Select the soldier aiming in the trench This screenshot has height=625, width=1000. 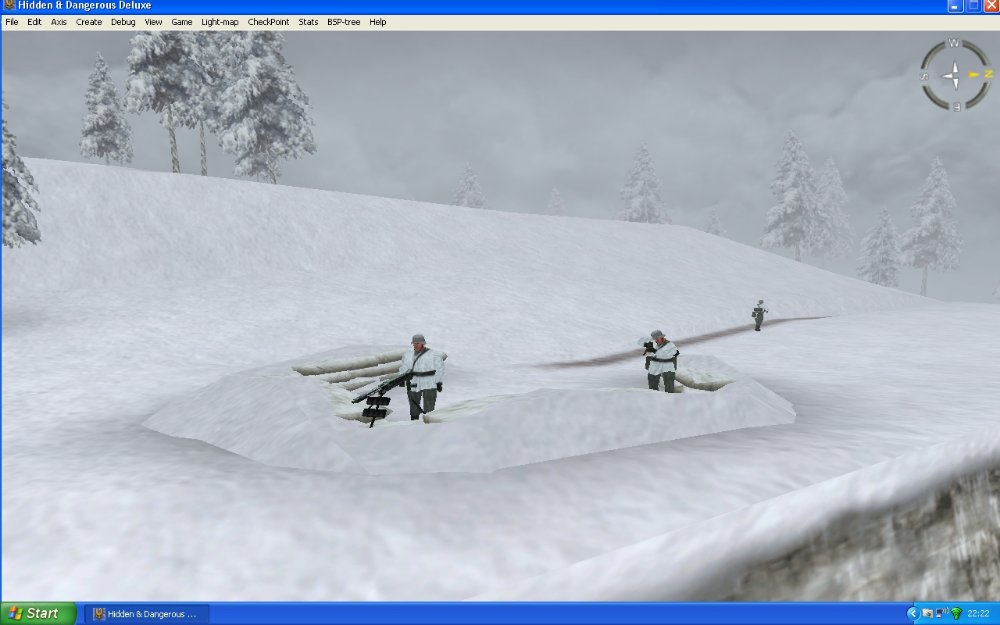(660, 360)
